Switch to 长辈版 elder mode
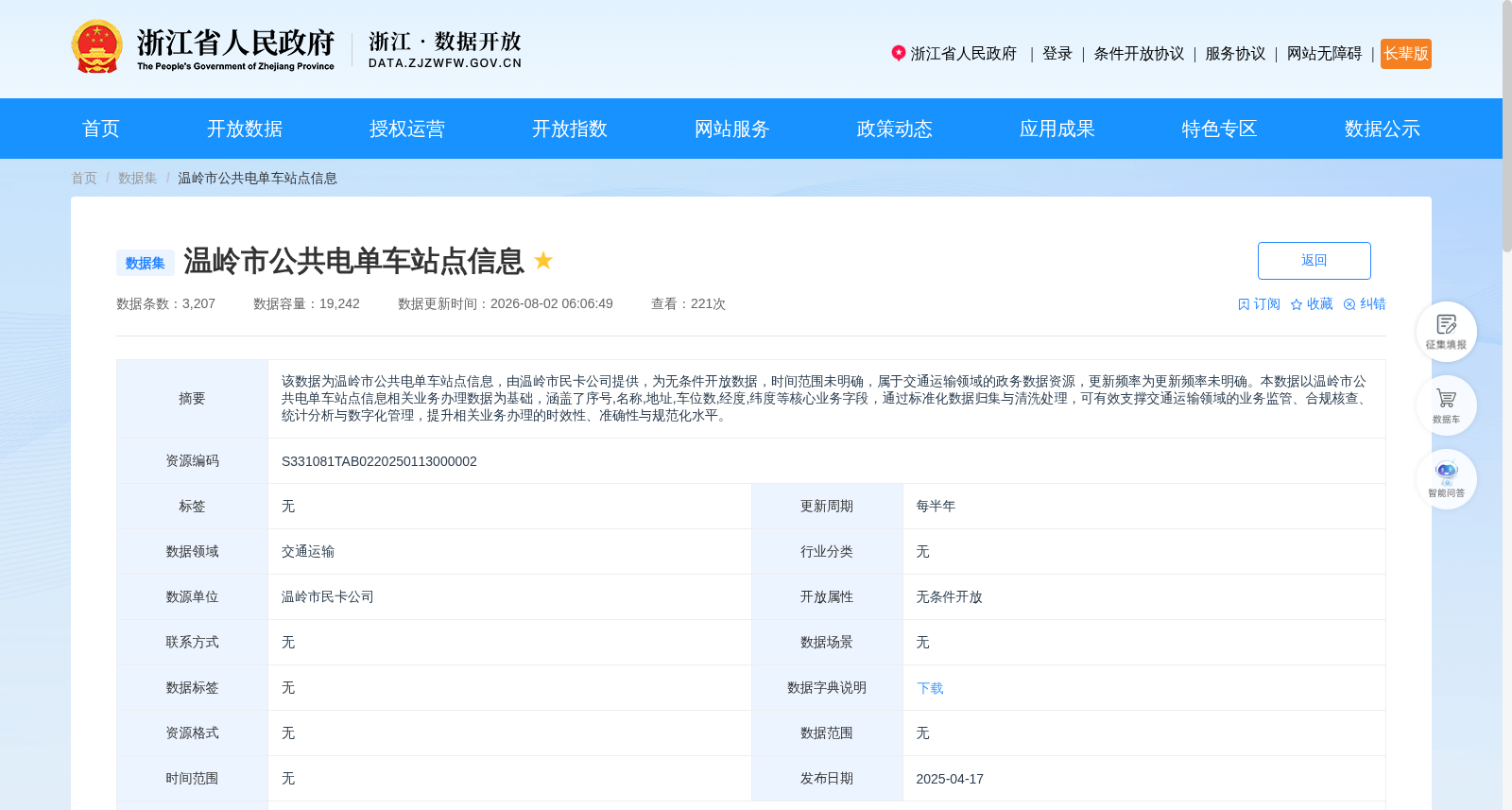 pos(1406,54)
